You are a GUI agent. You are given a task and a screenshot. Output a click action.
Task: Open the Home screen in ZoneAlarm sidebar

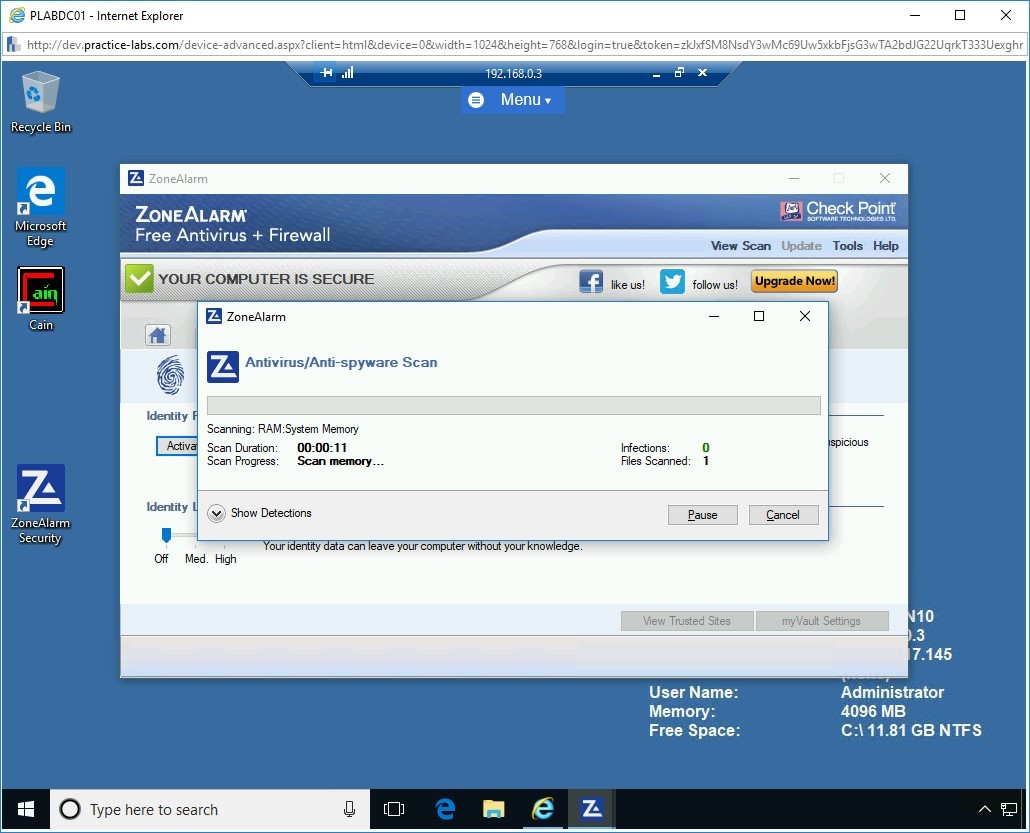(157, 334)
